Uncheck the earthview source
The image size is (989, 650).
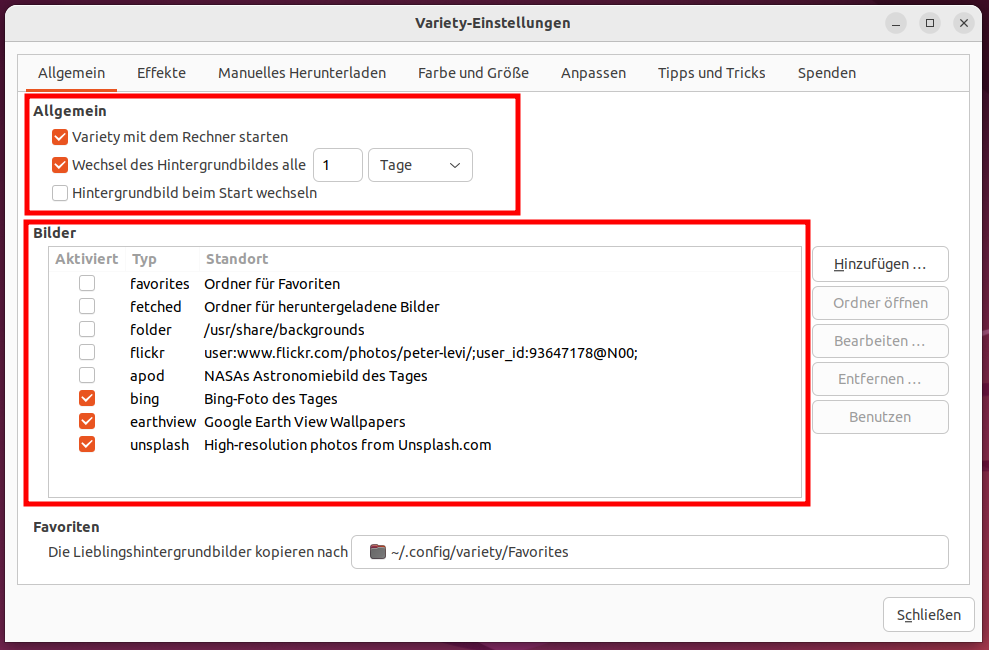click(x=87, y=421)
